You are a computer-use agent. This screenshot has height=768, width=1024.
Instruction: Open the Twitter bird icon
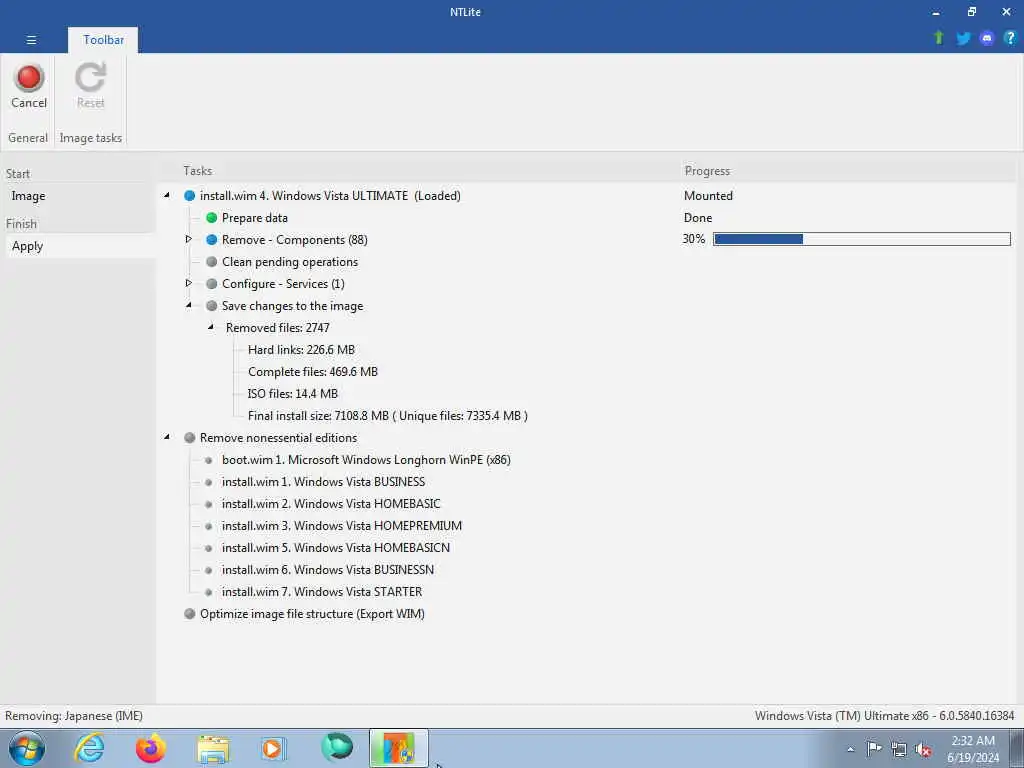(963, 39)
